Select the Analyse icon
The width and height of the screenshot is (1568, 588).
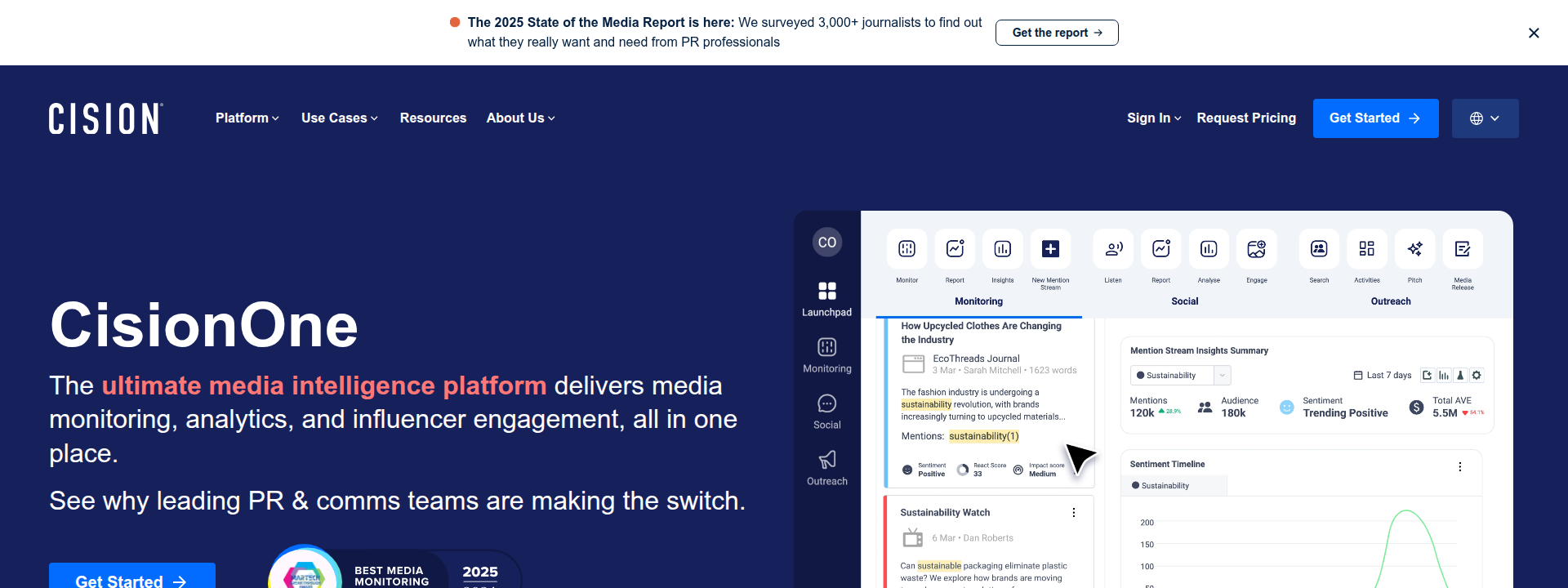coord(1209,249)
